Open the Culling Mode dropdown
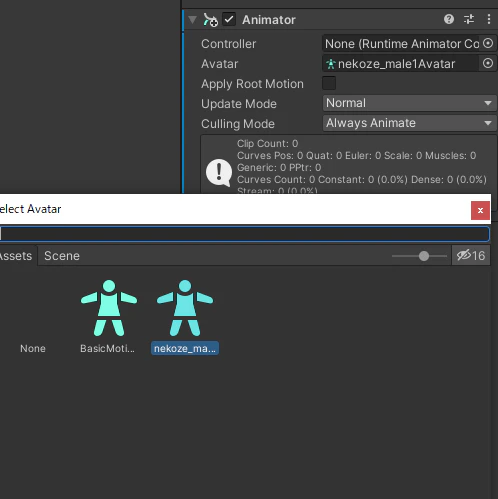498x499 pixels. [x=409, y=123]
